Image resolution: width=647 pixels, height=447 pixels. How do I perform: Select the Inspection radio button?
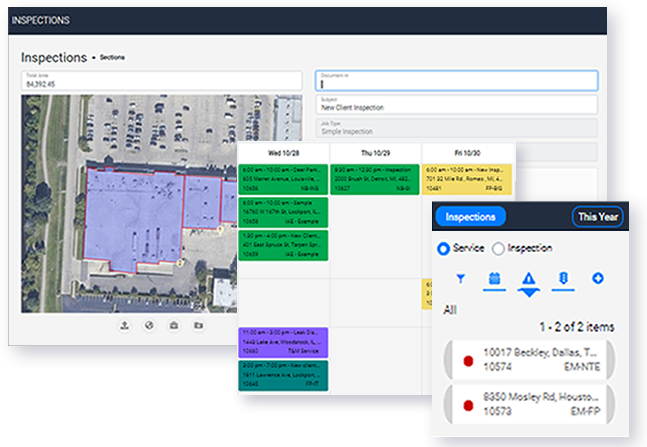point(498,248)
